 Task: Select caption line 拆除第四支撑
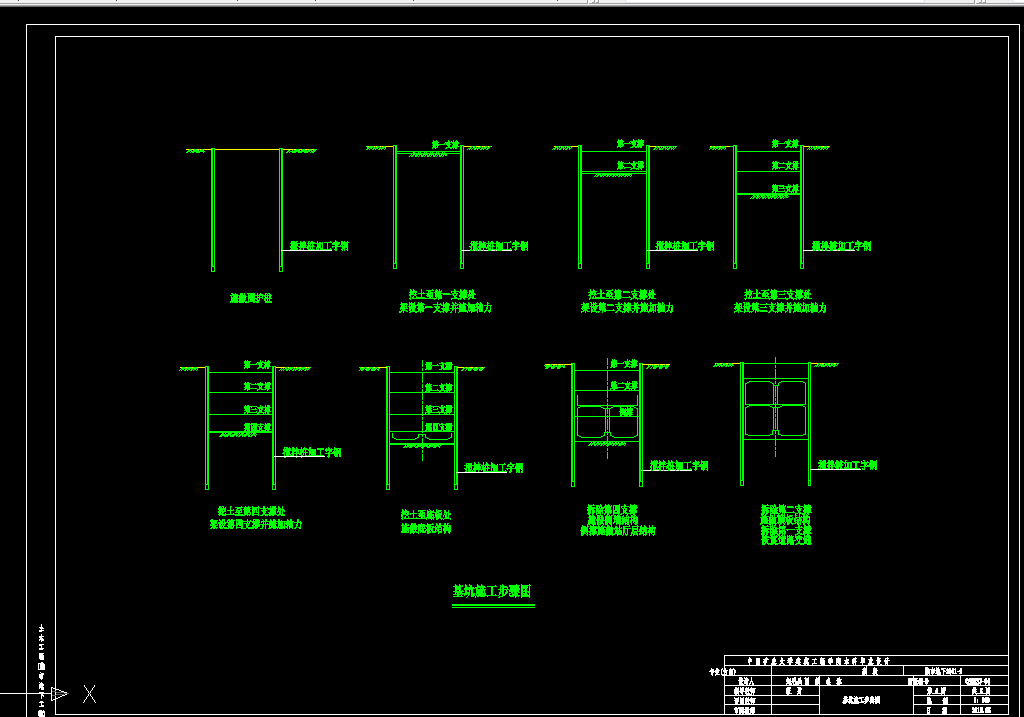[612, 509]
